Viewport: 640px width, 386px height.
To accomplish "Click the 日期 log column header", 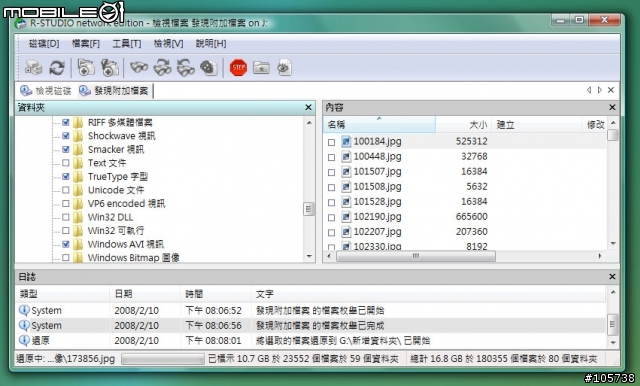I will tap(145, 294).
